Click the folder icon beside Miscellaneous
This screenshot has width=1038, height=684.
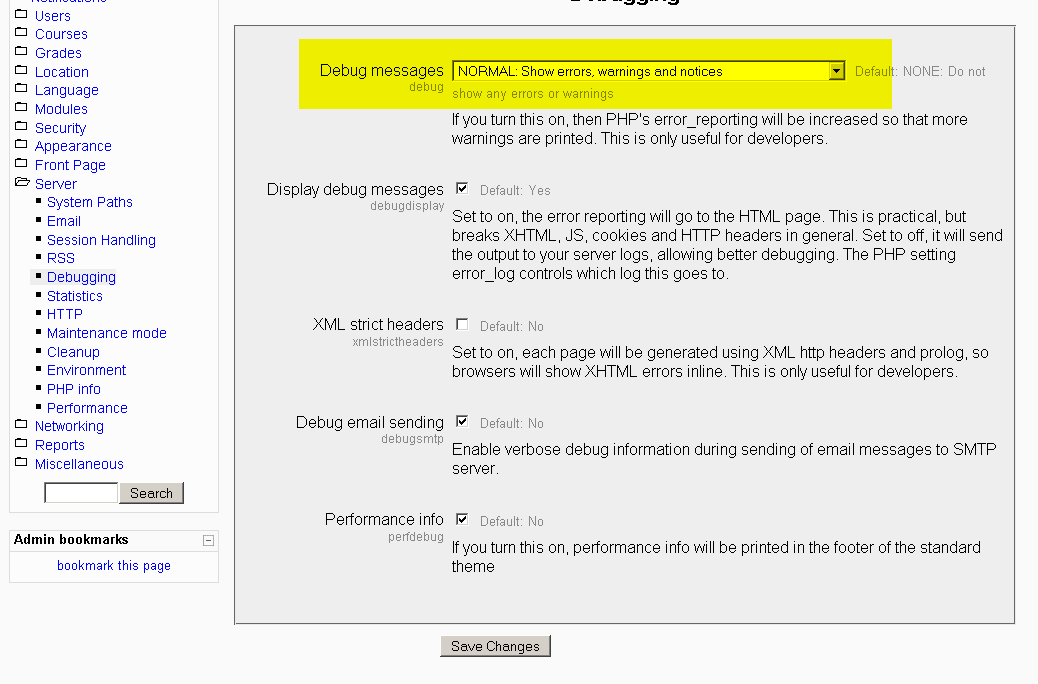21,462
